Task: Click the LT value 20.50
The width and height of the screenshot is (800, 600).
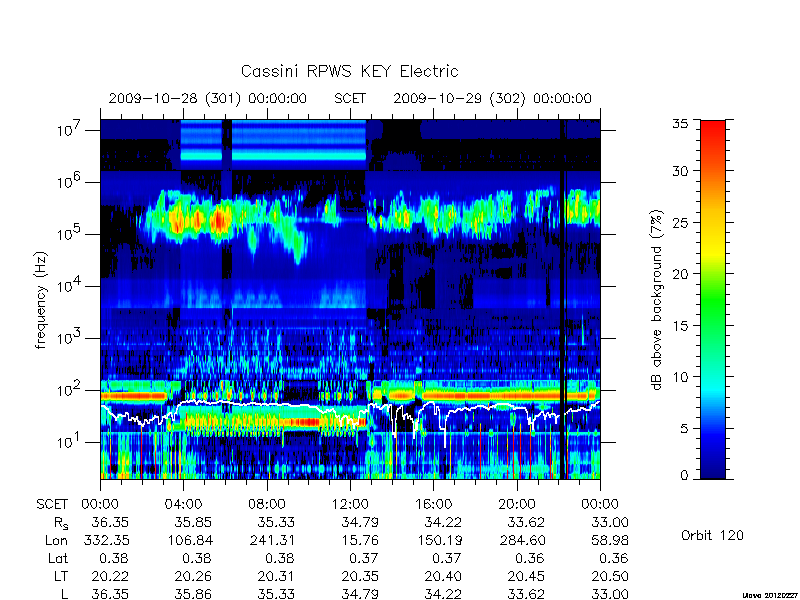Action: pos(610,577)
